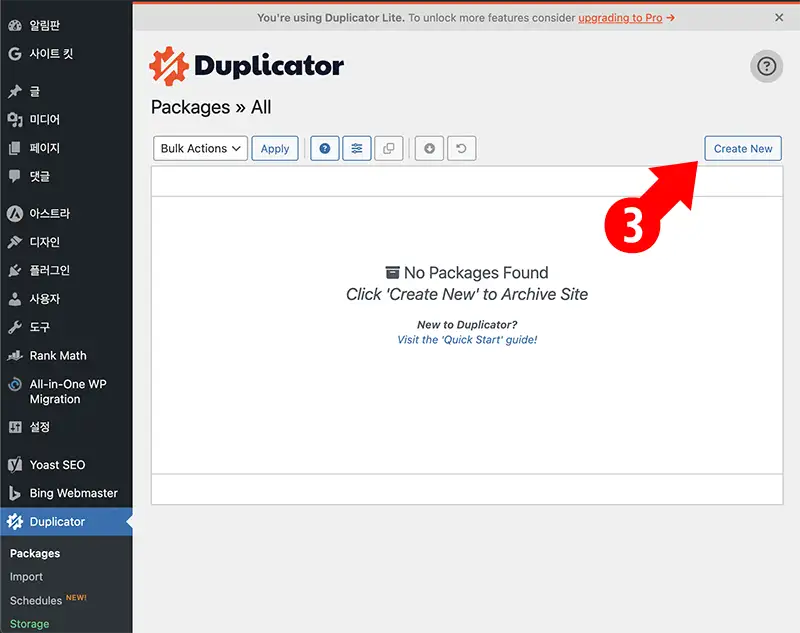Click the Astra logo icon
The height and width of the screenshot is (633, 800).
[15, 213]
